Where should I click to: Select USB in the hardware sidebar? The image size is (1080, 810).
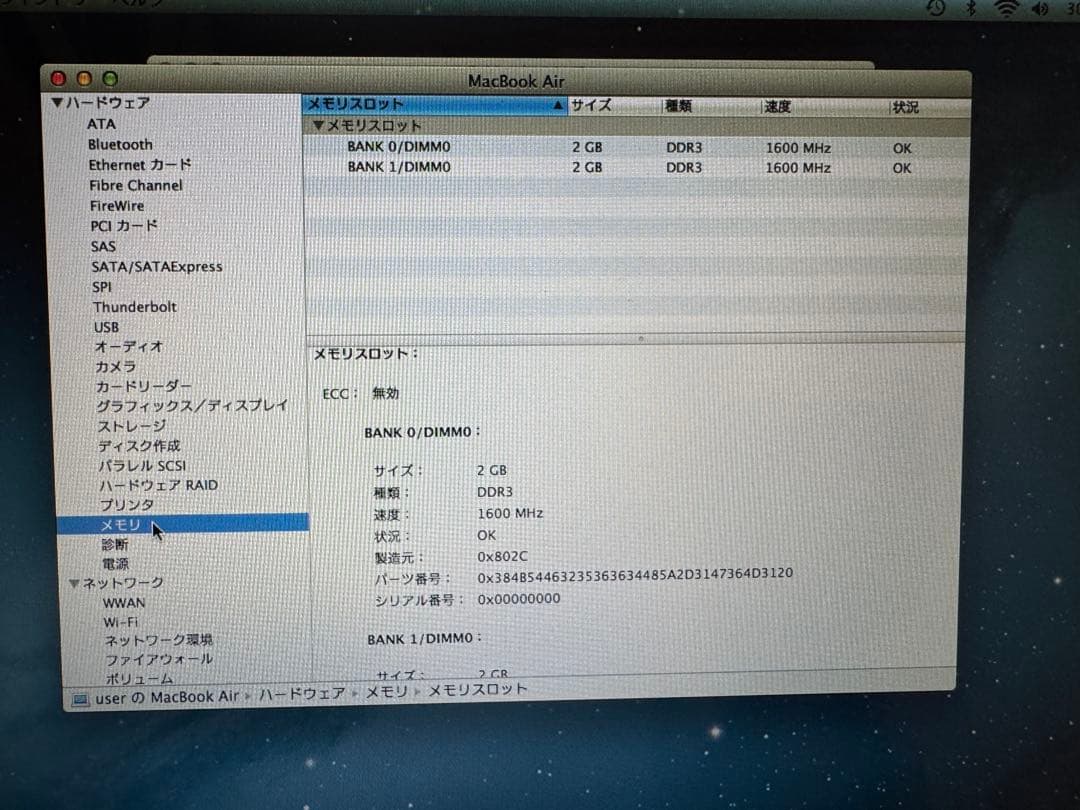click(106, 326)
